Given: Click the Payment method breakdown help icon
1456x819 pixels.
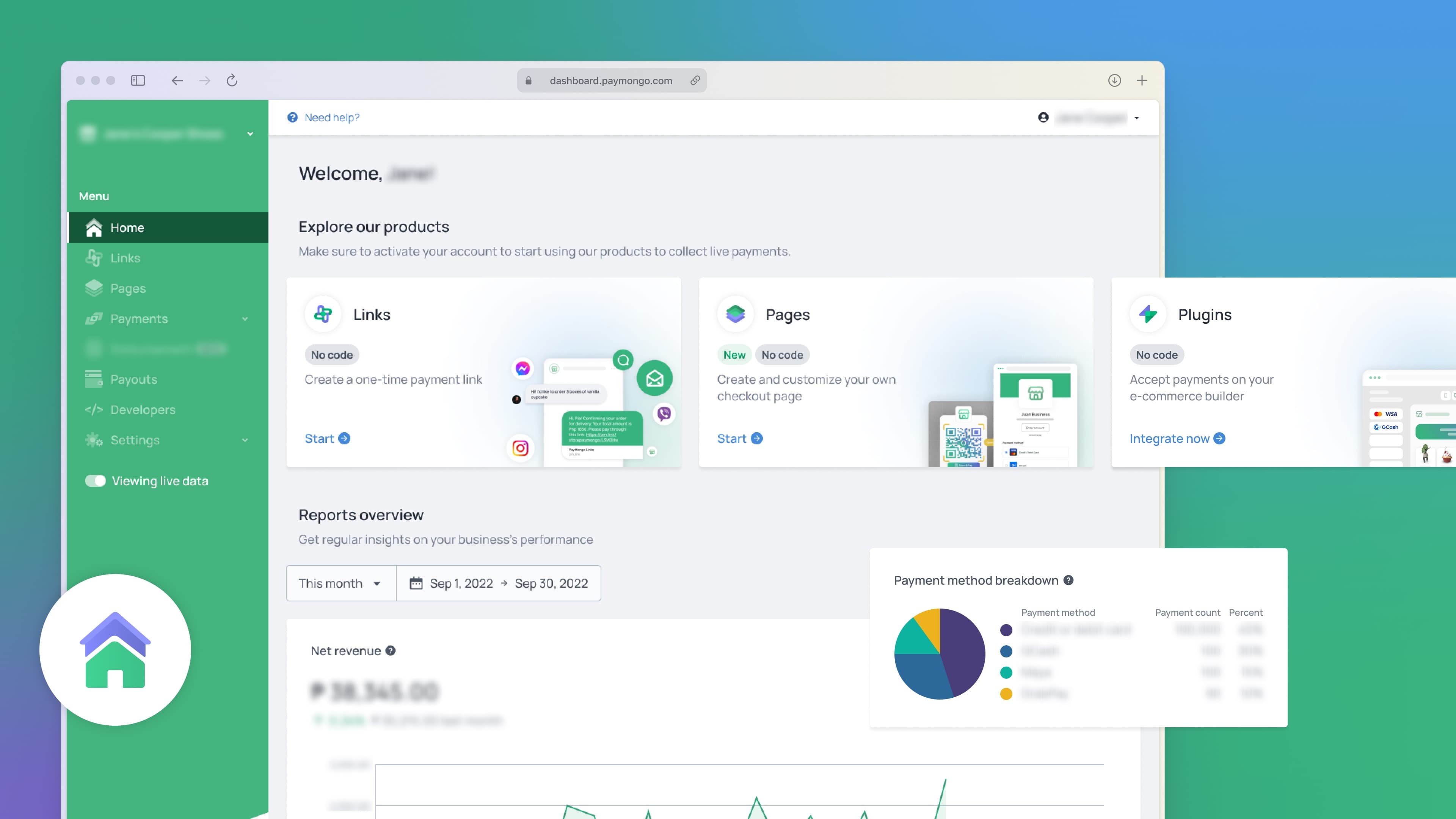Looking at the screenshot, I should point(1068,580).
